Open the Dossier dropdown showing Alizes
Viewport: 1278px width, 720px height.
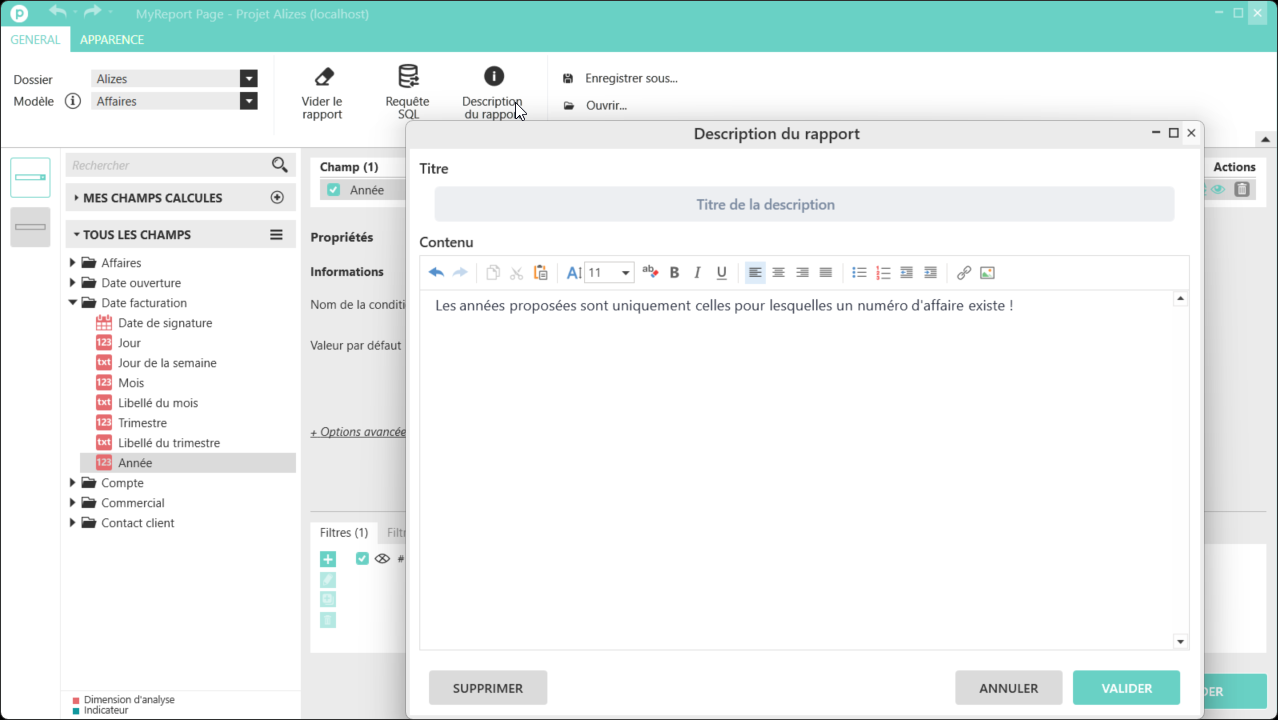(248, 79)
